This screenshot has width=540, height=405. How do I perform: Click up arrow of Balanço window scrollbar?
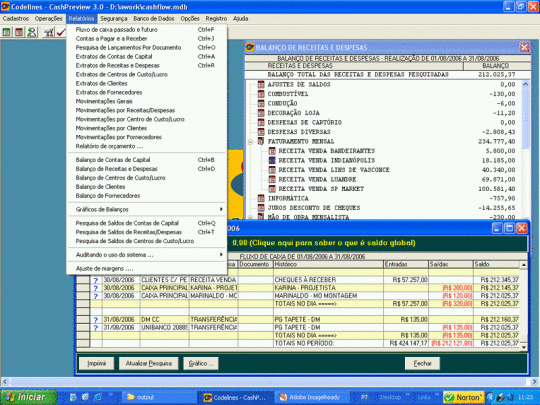tap(526, 84)
